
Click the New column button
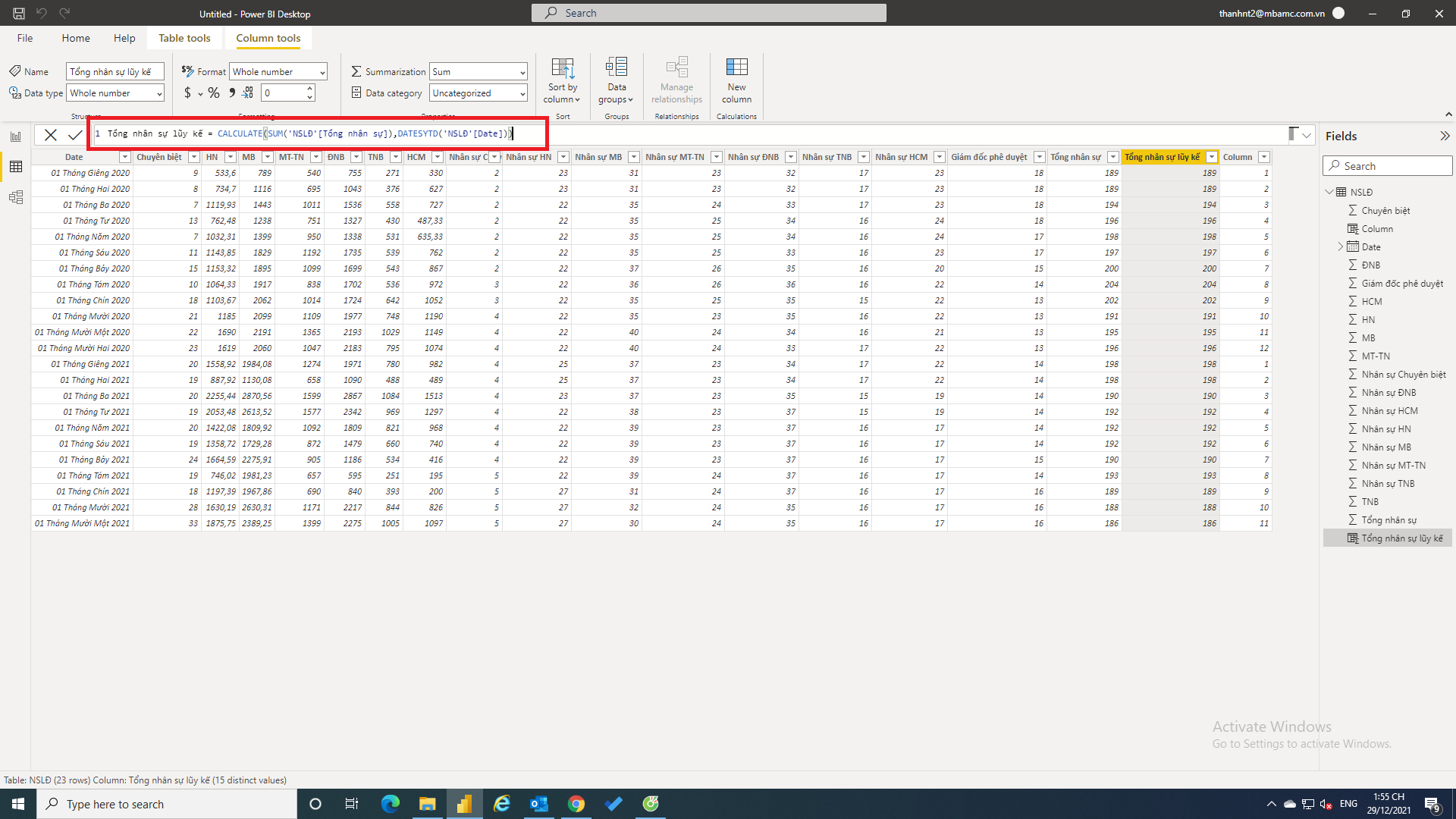click(x=736, y=80)
